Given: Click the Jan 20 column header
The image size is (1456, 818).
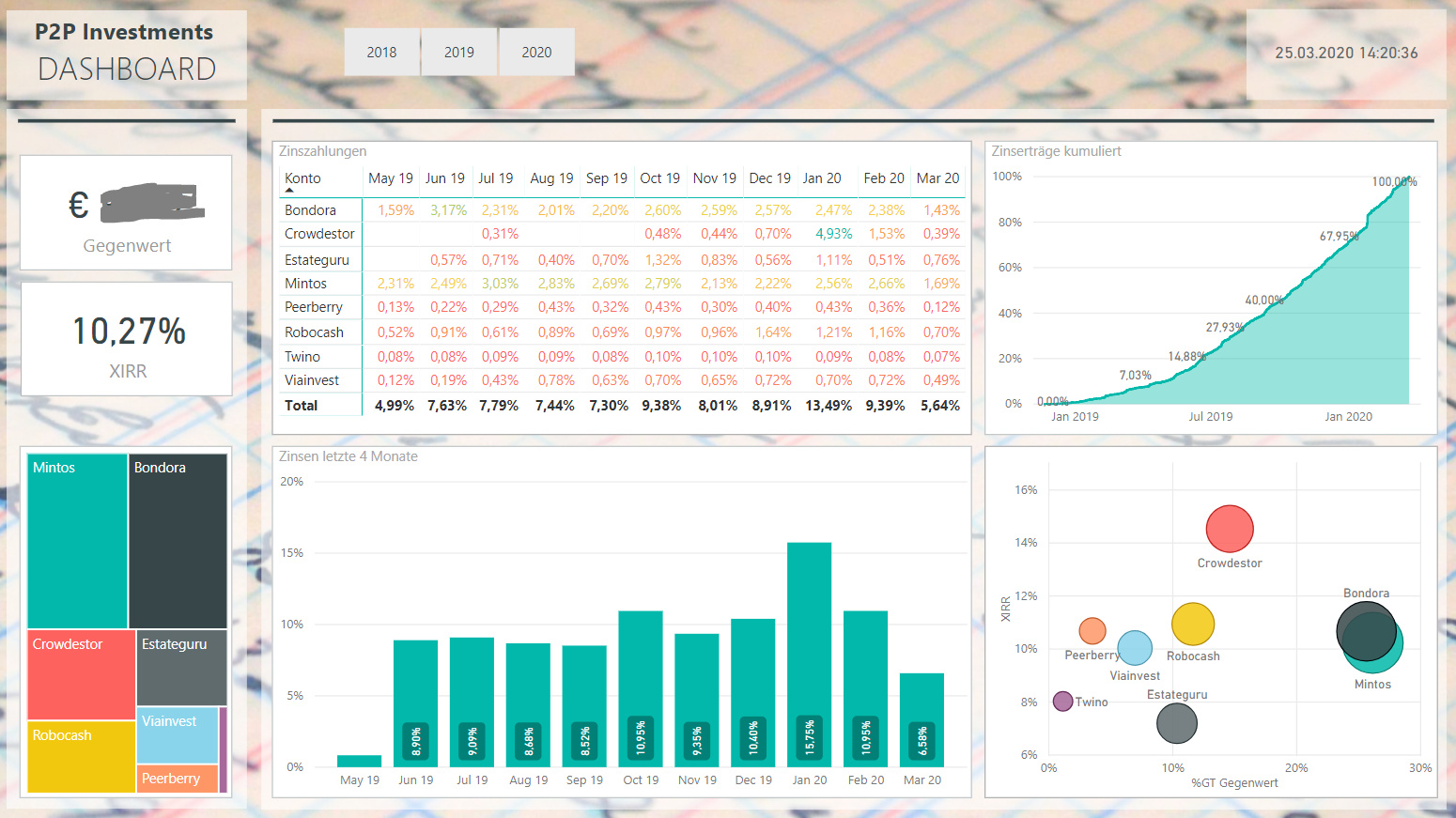Looking at the screenshot, I should (x=822, y=178).
